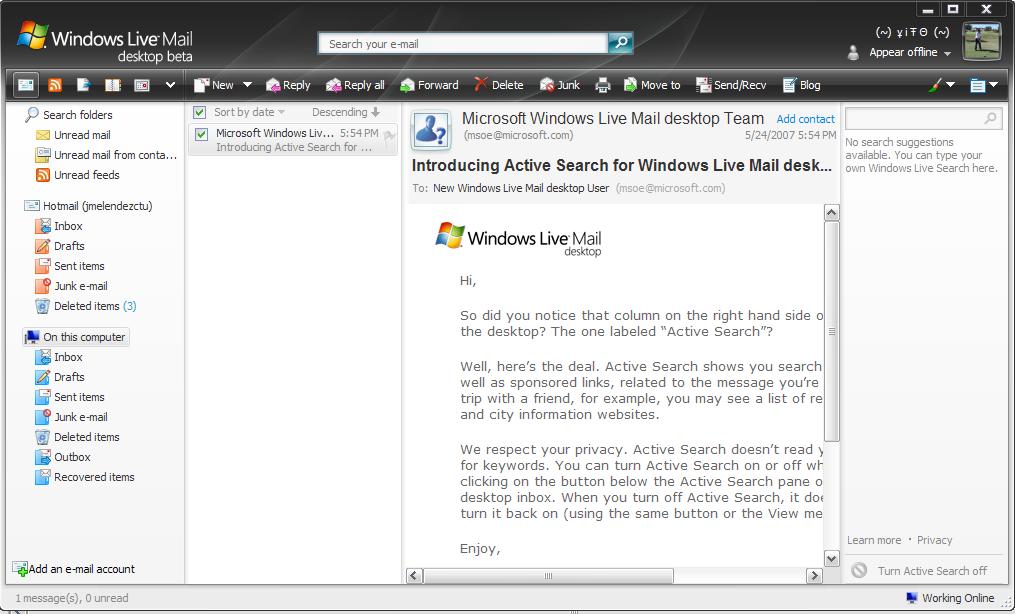This screenshot has width=1015, height=614.
Task: Toggle checkbox of Microsoft Windows Live message
Action: [201, 134]
